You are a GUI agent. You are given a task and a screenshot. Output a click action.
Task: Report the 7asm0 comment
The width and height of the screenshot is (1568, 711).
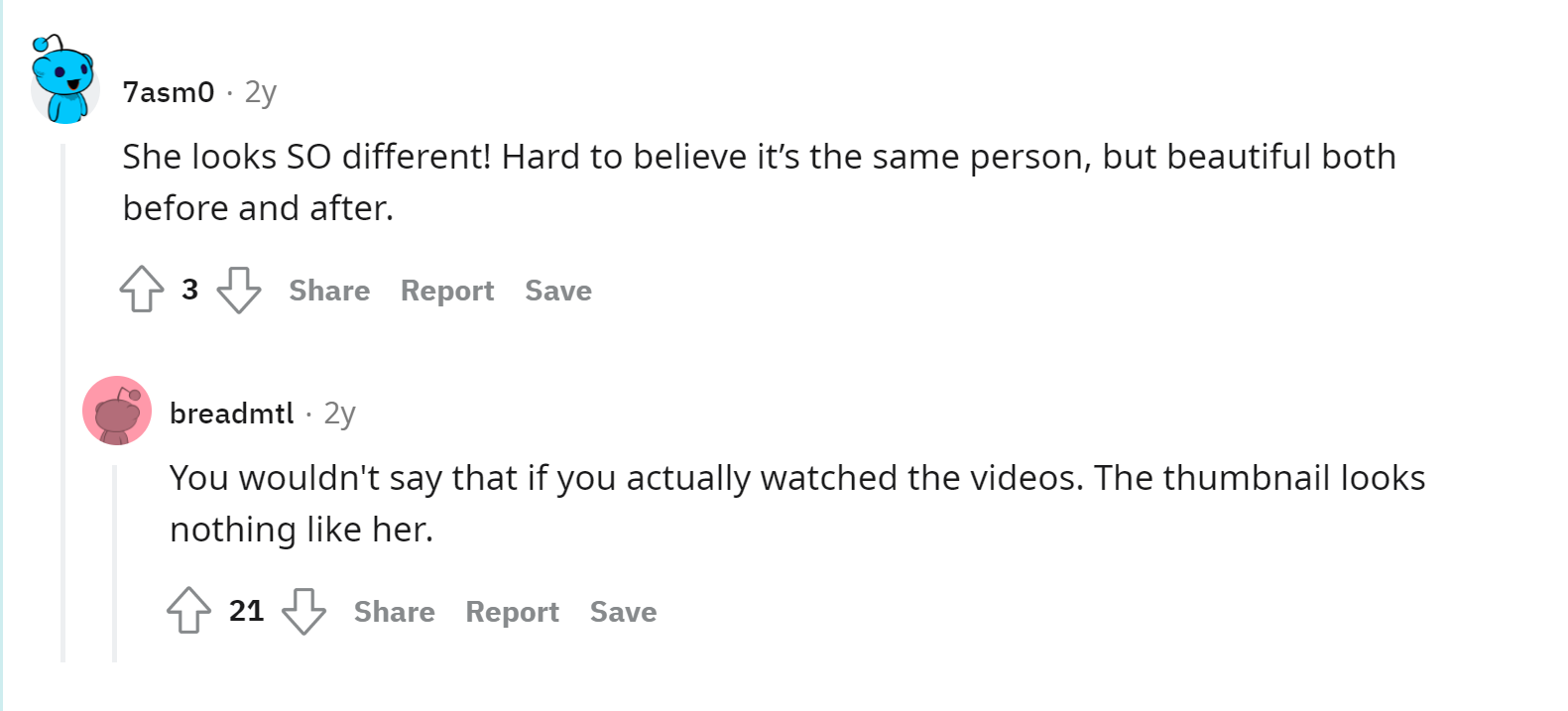[x=447, y=291]
